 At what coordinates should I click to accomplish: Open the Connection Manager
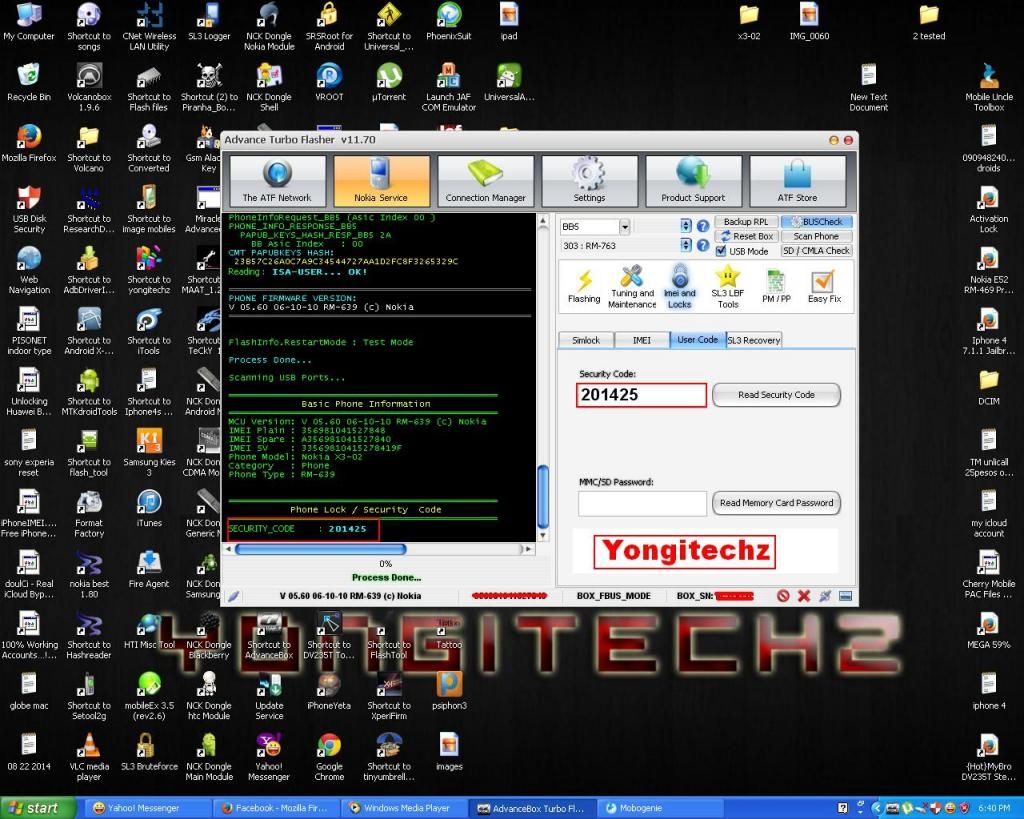pos(485,181)
